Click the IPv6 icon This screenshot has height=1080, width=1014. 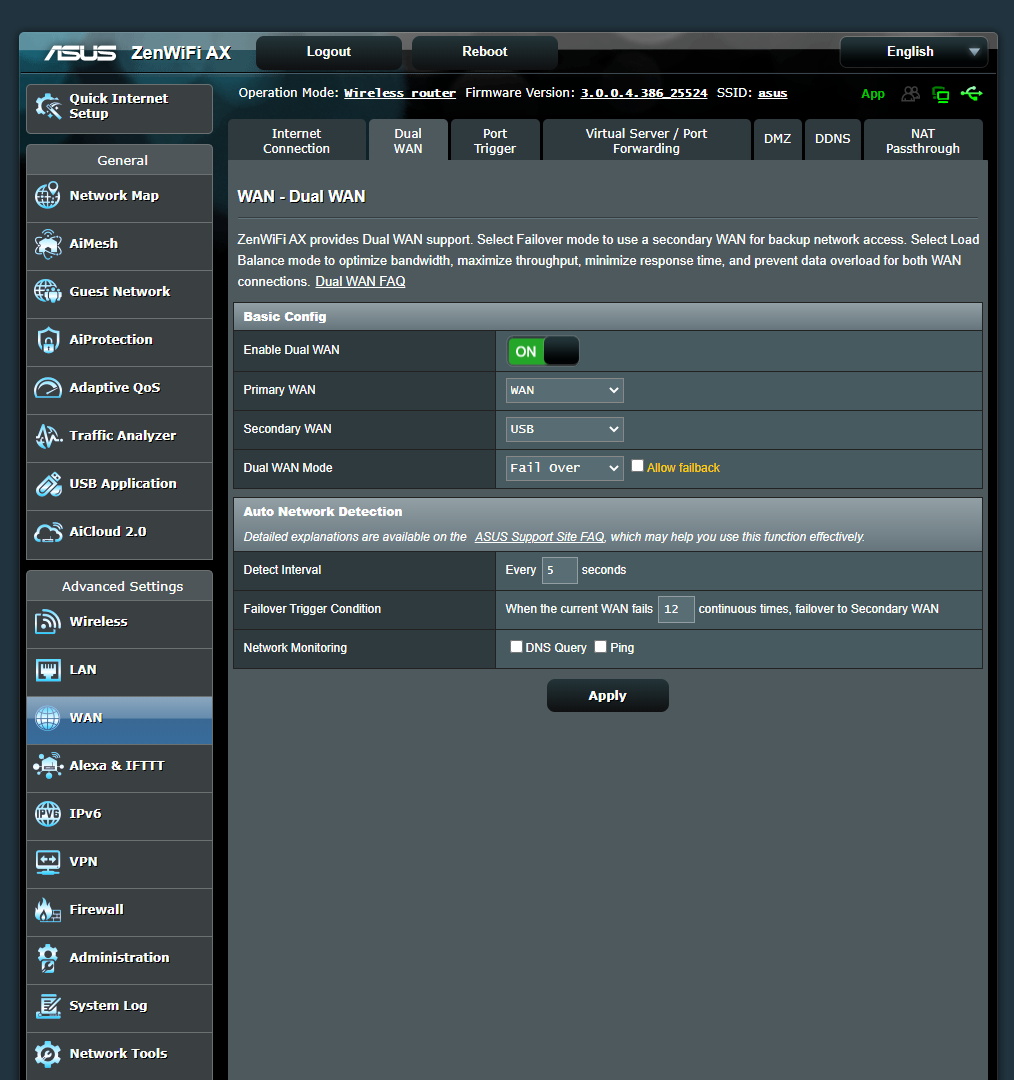pos(48,813)
